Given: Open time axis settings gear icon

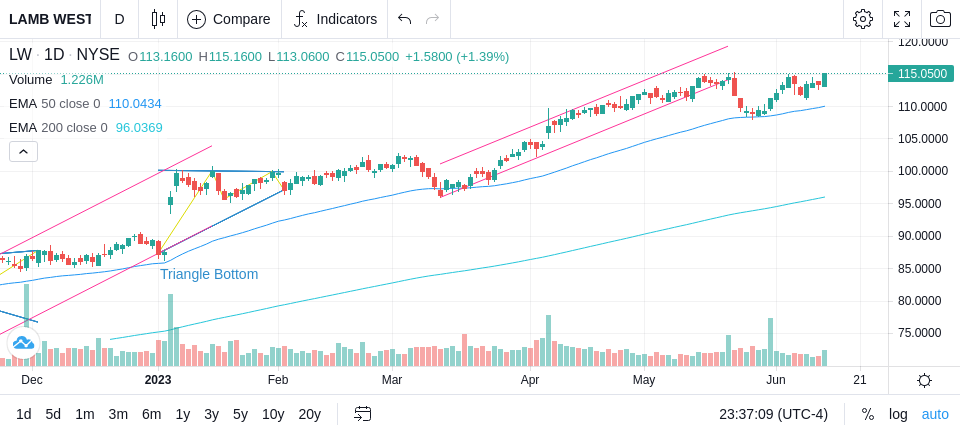Looking at the screenshot, I should [924, 380].
